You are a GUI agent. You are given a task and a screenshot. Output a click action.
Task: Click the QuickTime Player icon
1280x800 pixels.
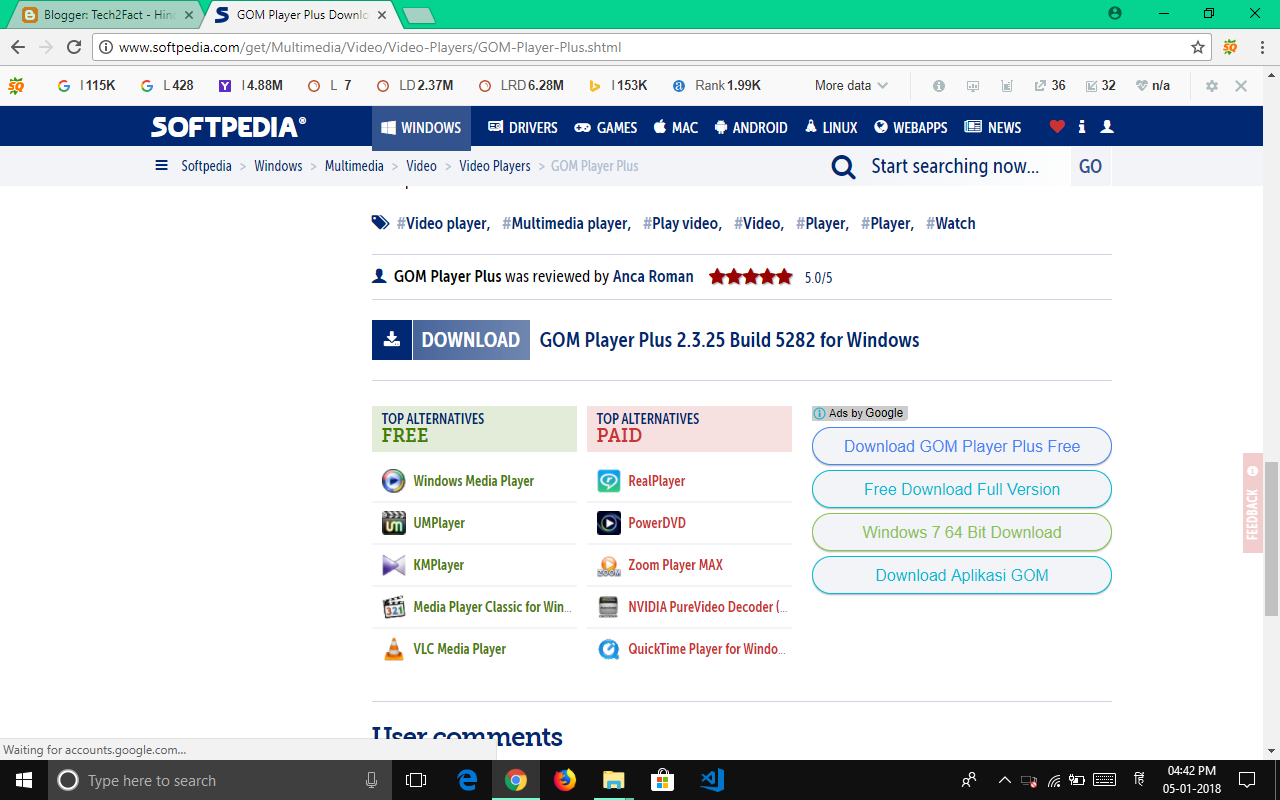tap(609, 649)
